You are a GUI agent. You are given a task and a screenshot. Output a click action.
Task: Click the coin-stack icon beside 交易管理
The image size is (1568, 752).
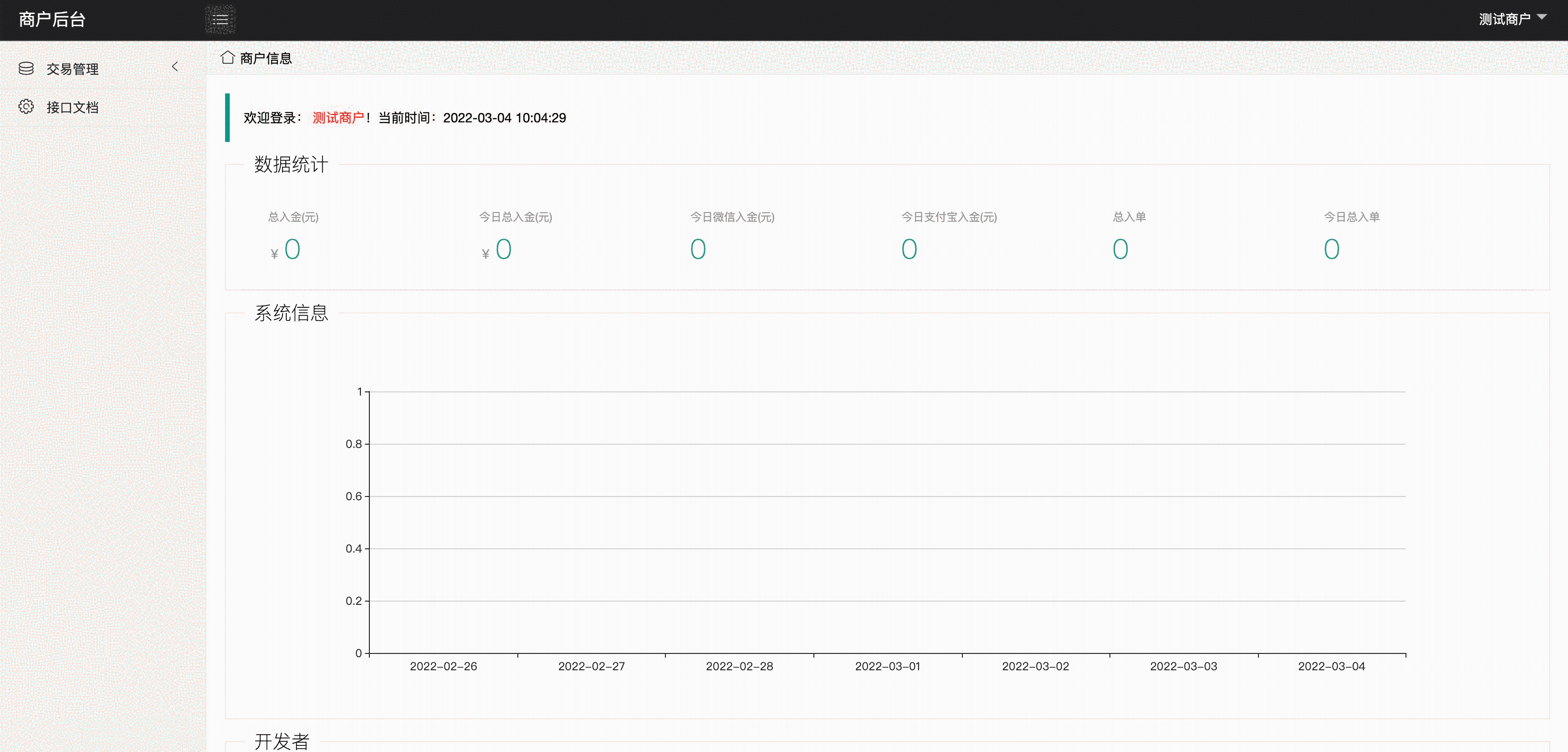[x=26, y=68]
